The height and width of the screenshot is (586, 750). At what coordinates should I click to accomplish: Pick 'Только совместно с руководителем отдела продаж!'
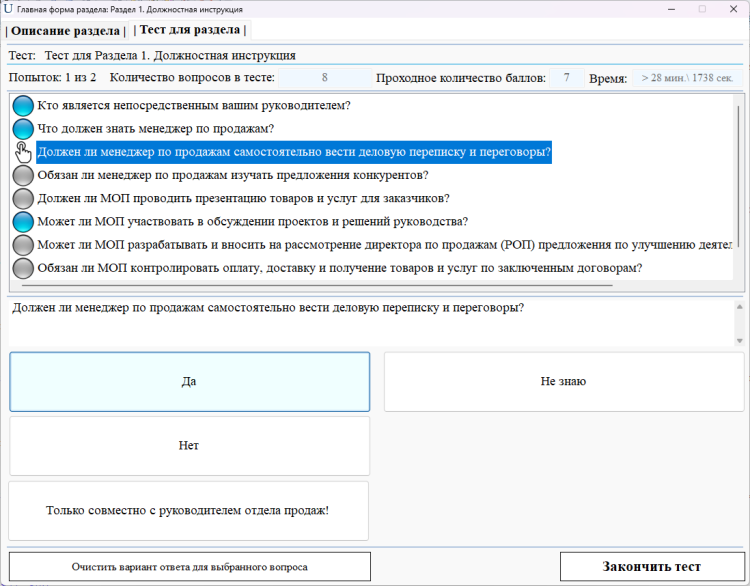click(189, 511)
